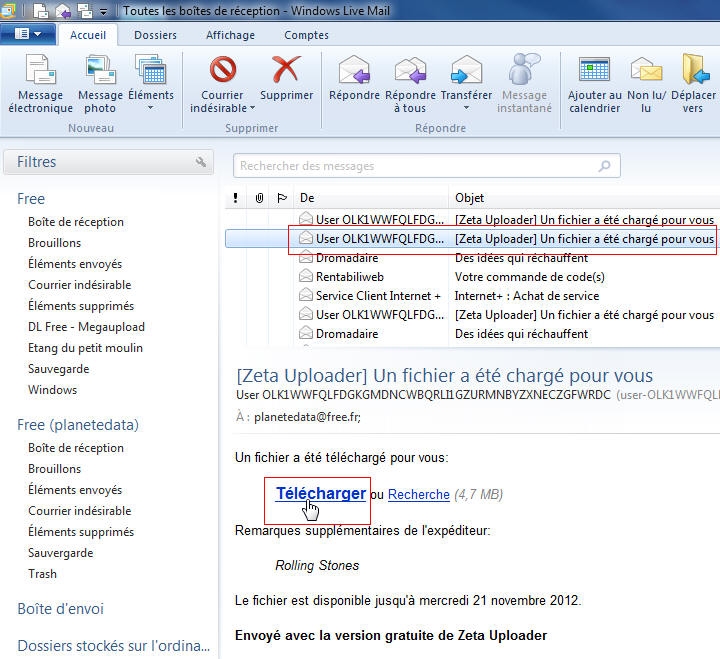Image resolution: width=720 pixels, height=659 pixels.
Task: Open the Trash folder
Action: tap(42, 574)
